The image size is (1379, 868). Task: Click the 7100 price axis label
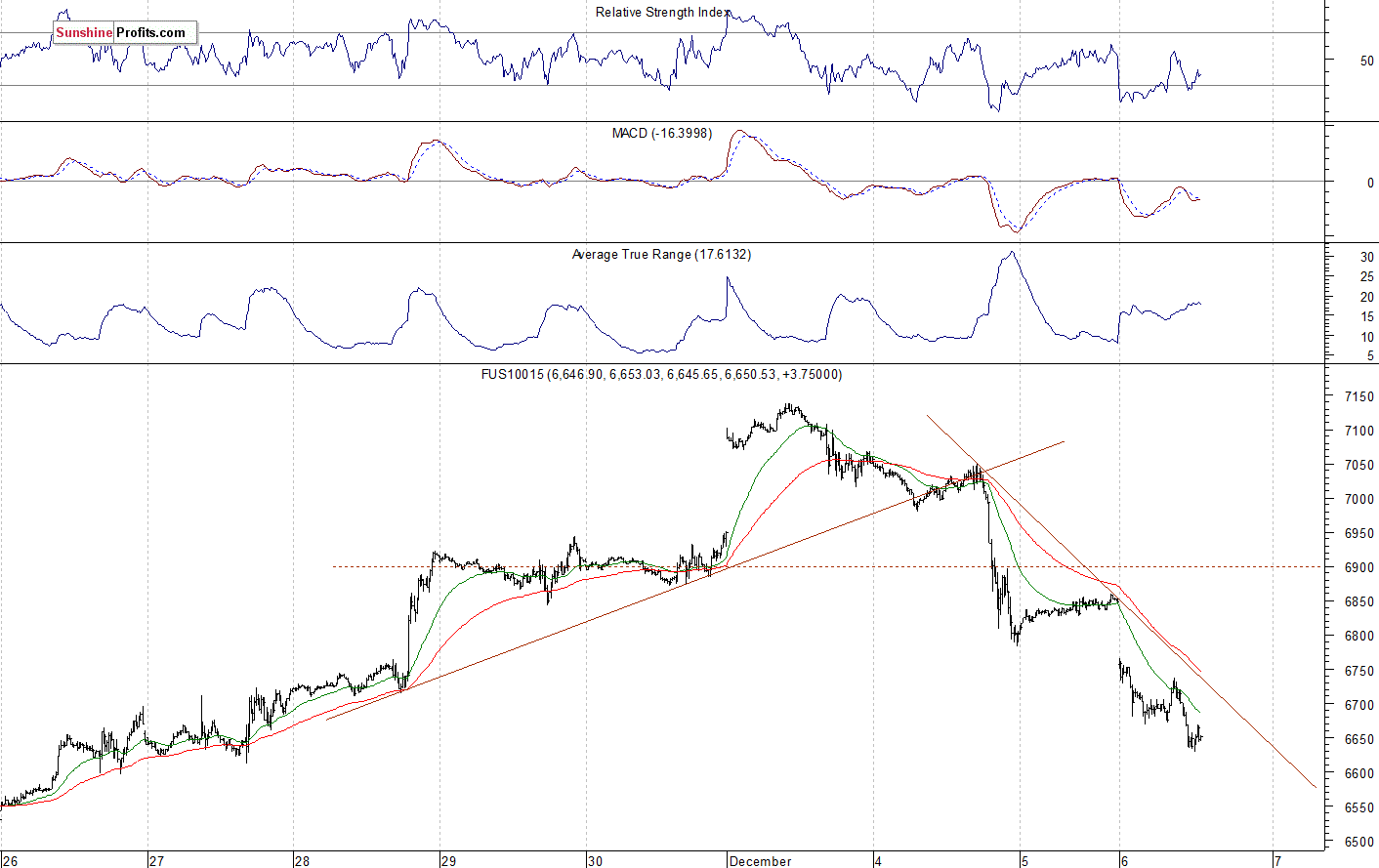click(1358, 431)
